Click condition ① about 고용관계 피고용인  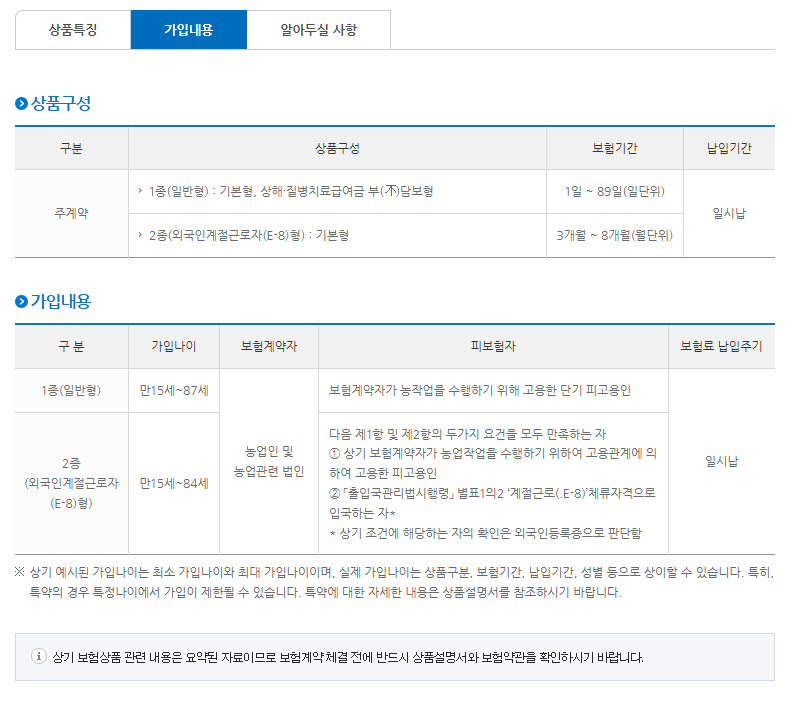pyautogui.click(x=493, y=463)
